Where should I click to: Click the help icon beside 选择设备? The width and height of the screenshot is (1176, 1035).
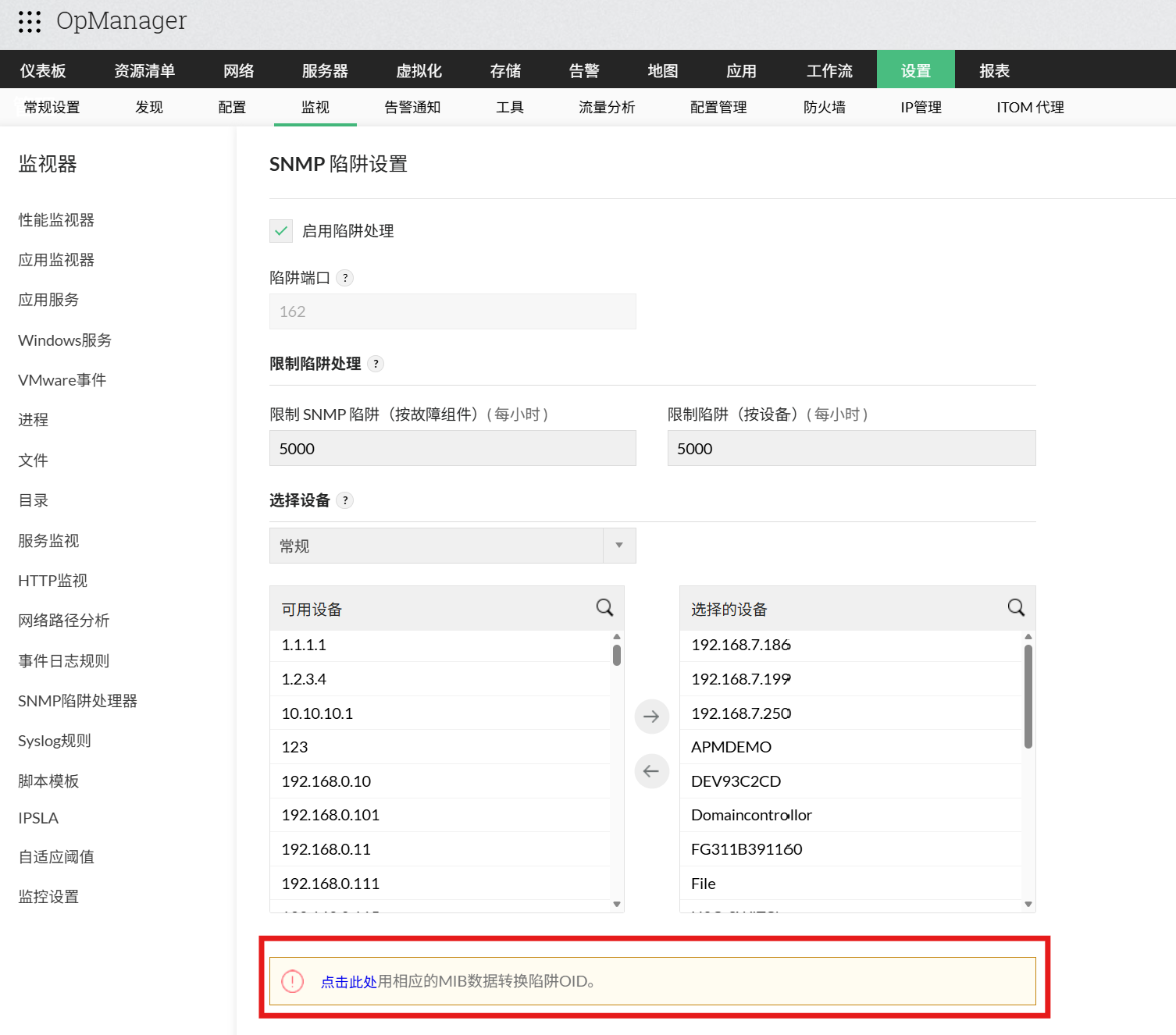coord(345,500)
